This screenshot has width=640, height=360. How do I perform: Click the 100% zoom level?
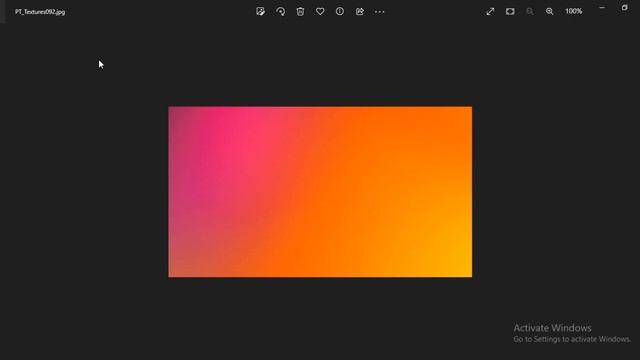573,11
